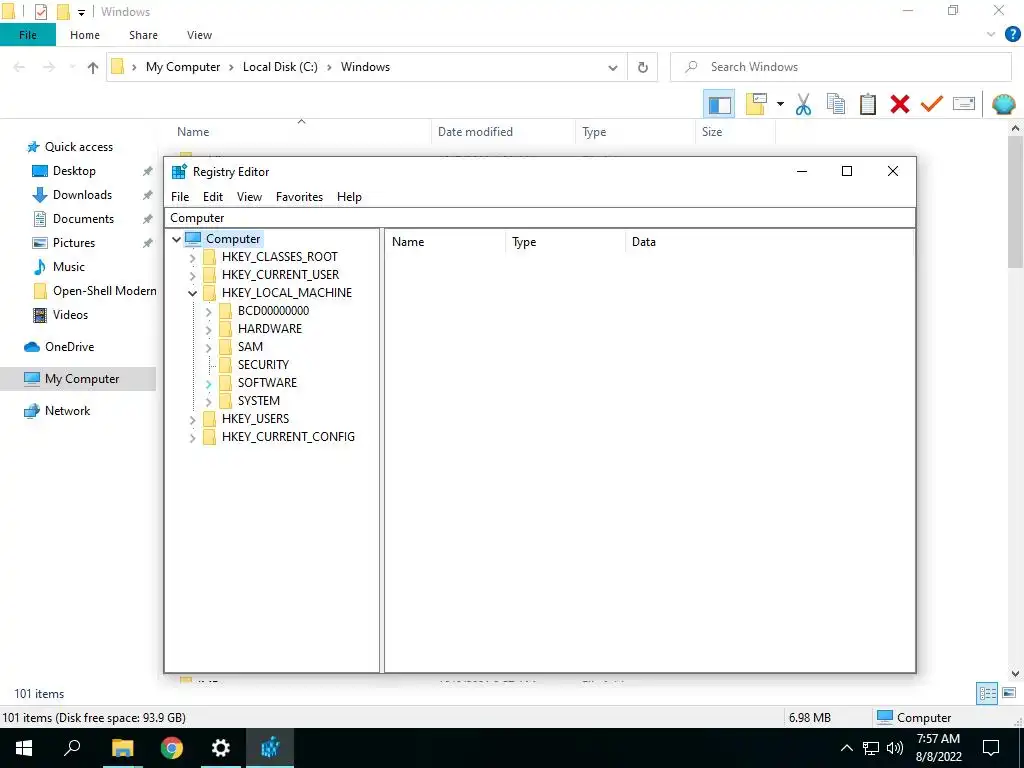The image size is (1024, 768).
Task: Select the SOFTWARE registry key
Action: [x=267, y=383]
